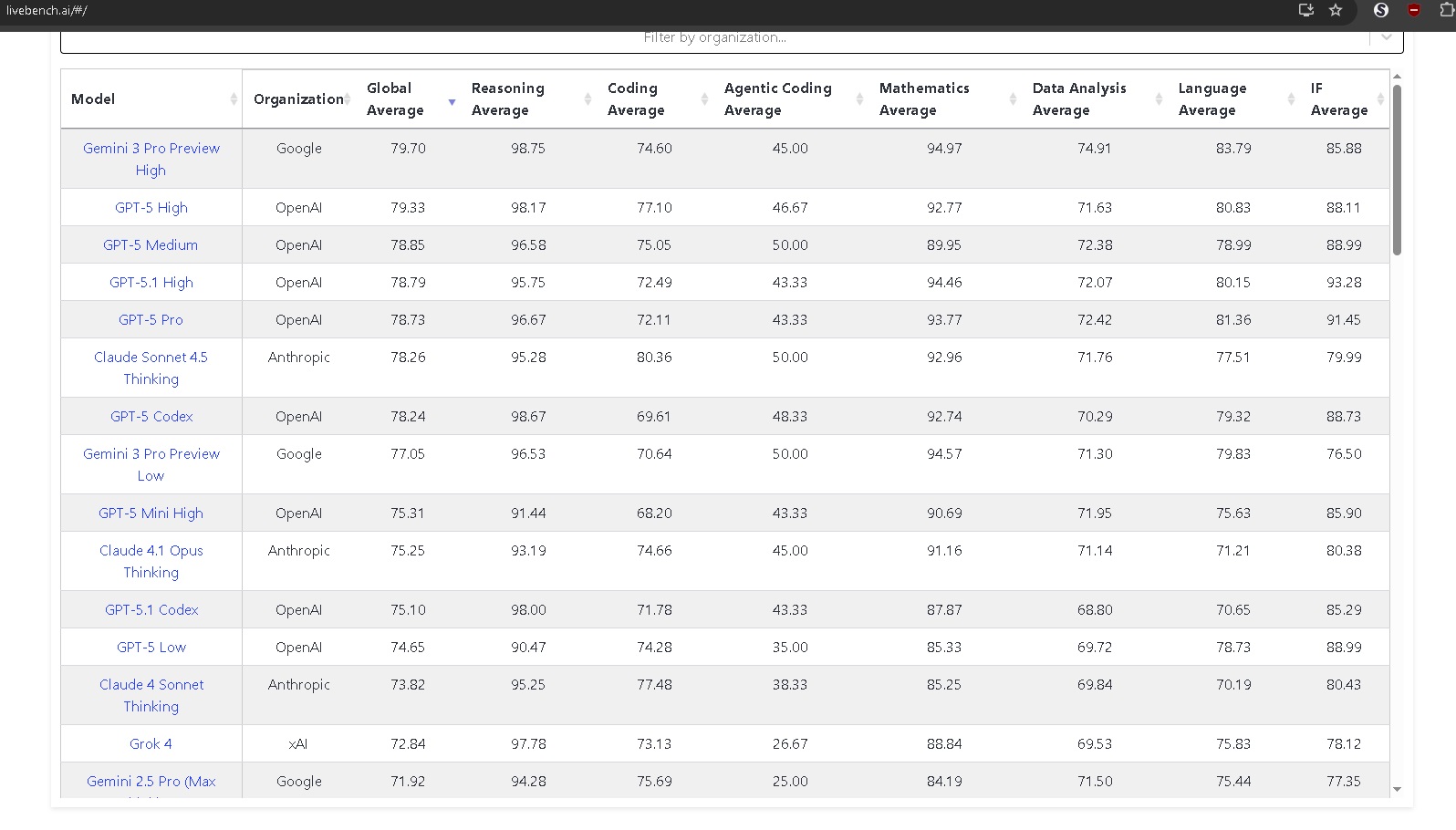Click the install app icon in the address bar
Image resolution: width=1456 pixels, height=830 pixels.
click(1306, 10)
